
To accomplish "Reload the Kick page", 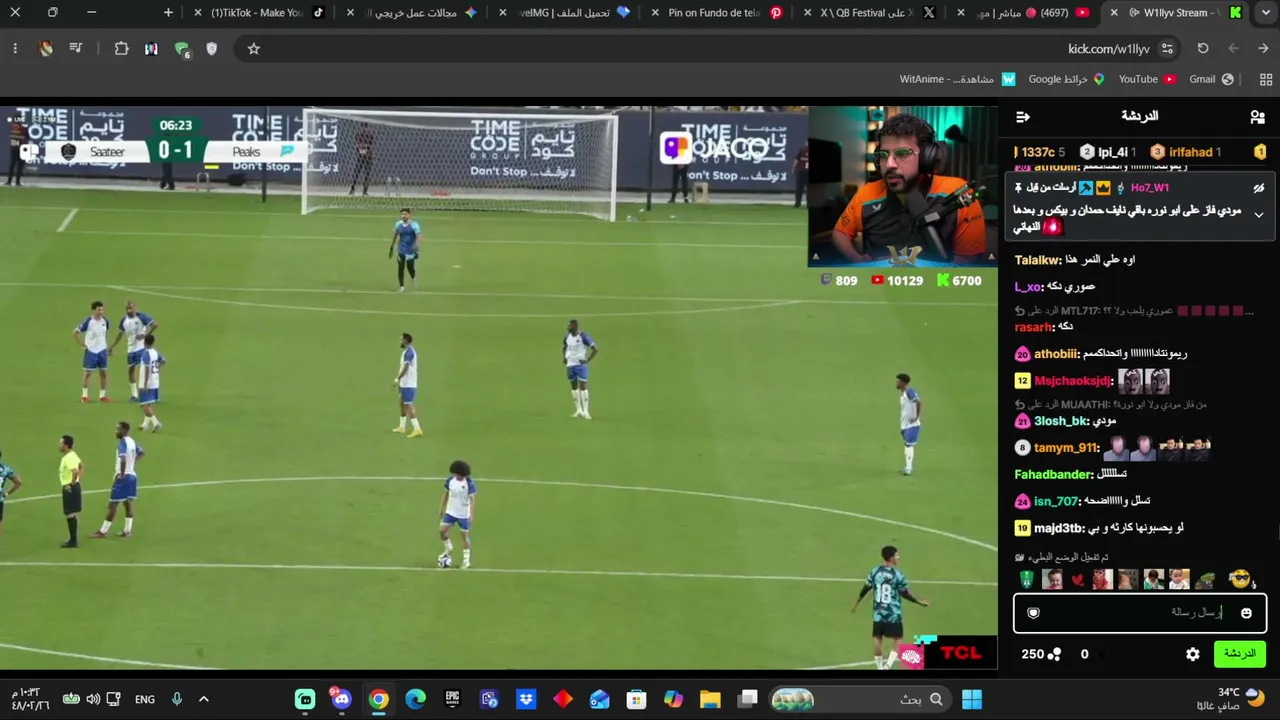I will [1203, 48].
